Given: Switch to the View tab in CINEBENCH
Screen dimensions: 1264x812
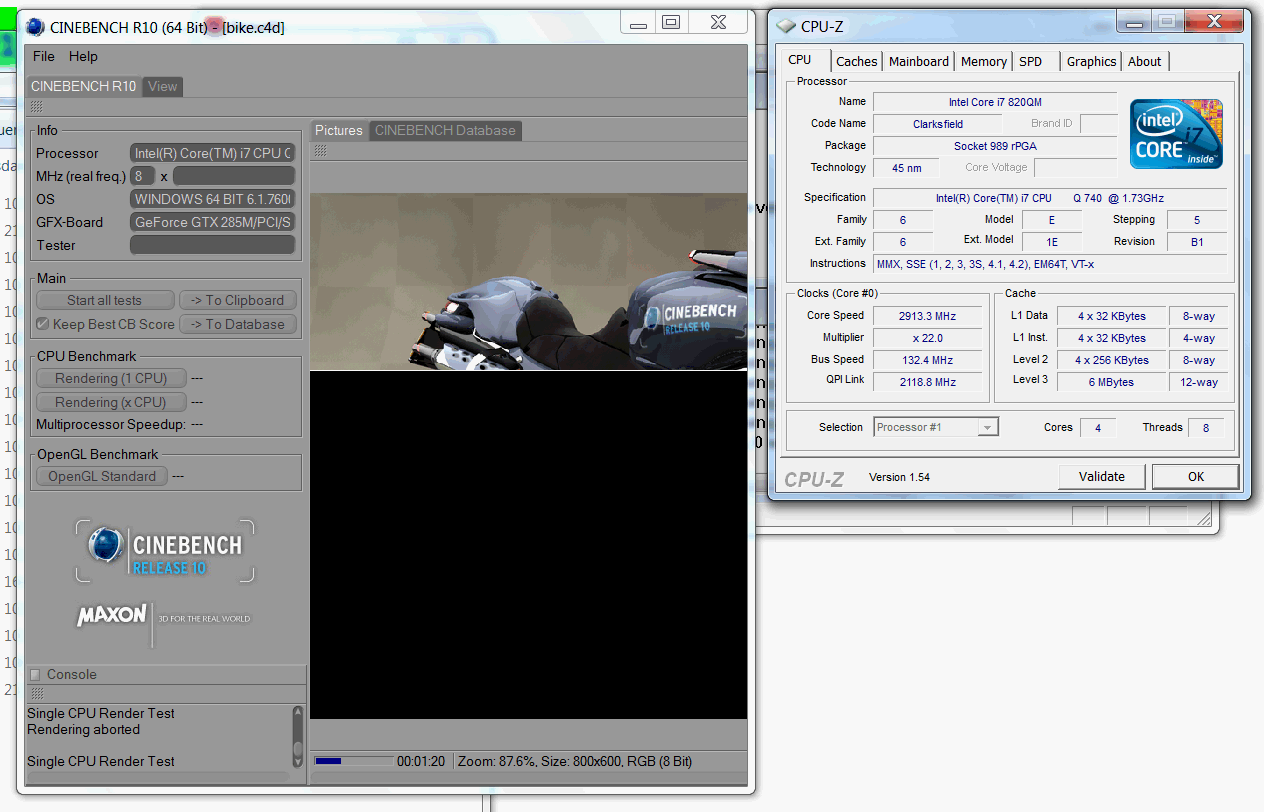Looking at the screenshot, I should pyautogui.click(x=162, y=86).
